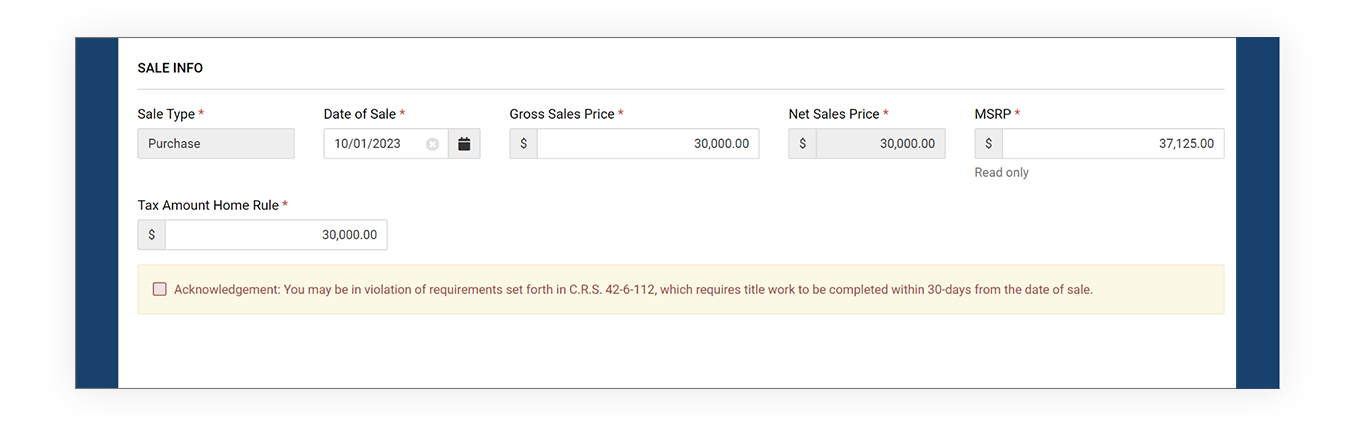The image size is (1360, 427).
Task: Click the SALE INFO section heading
Action: coord(170,68)
